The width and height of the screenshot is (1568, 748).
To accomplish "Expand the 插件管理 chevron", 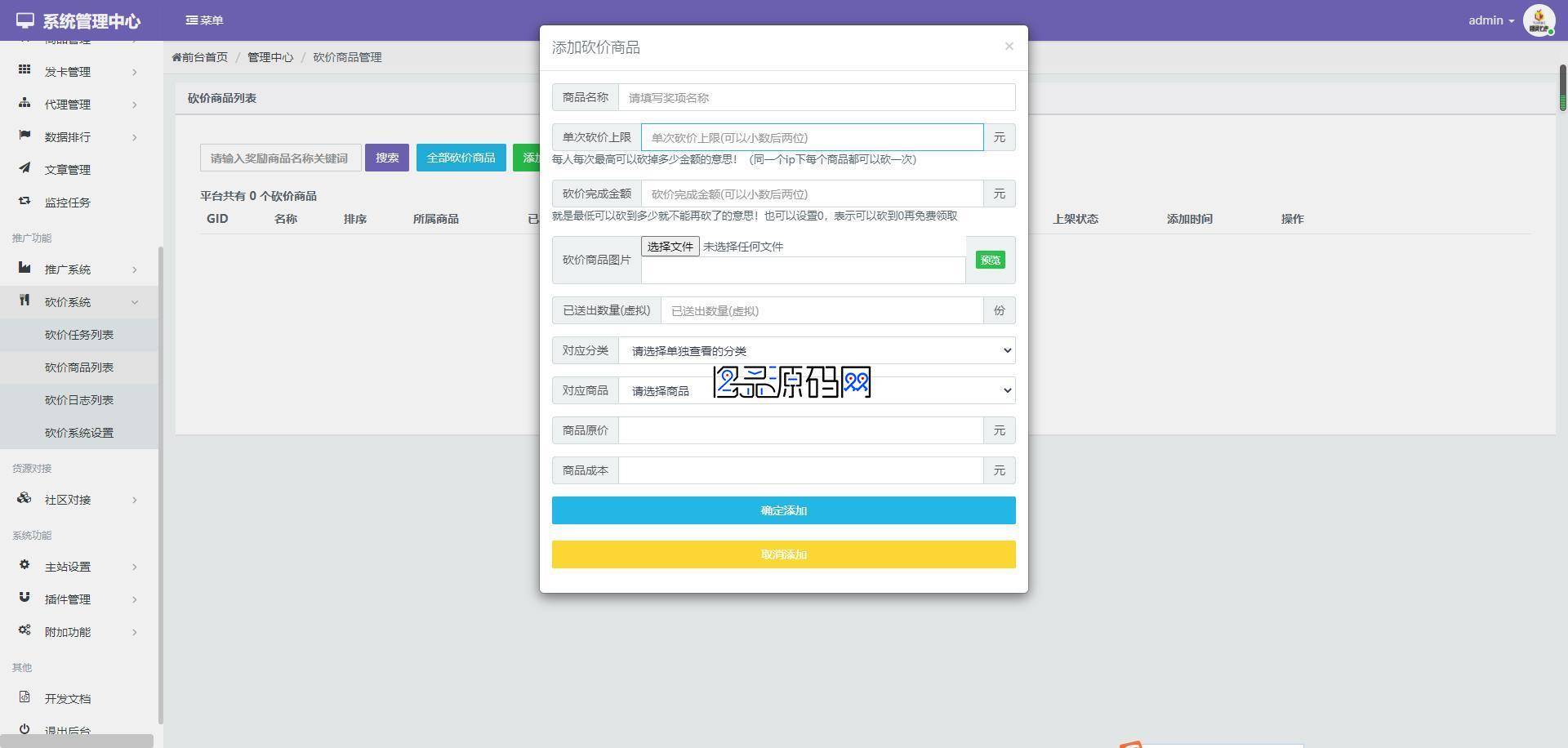I will 135,600.
